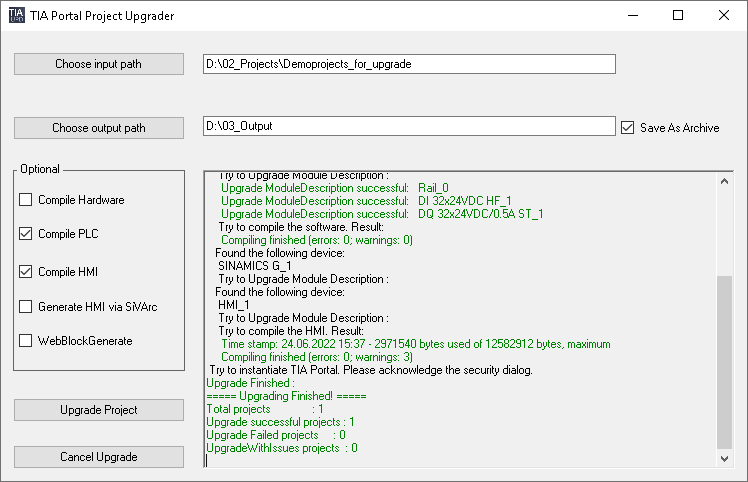
Task: Click into the input path text field
Action: click(409, 64)
